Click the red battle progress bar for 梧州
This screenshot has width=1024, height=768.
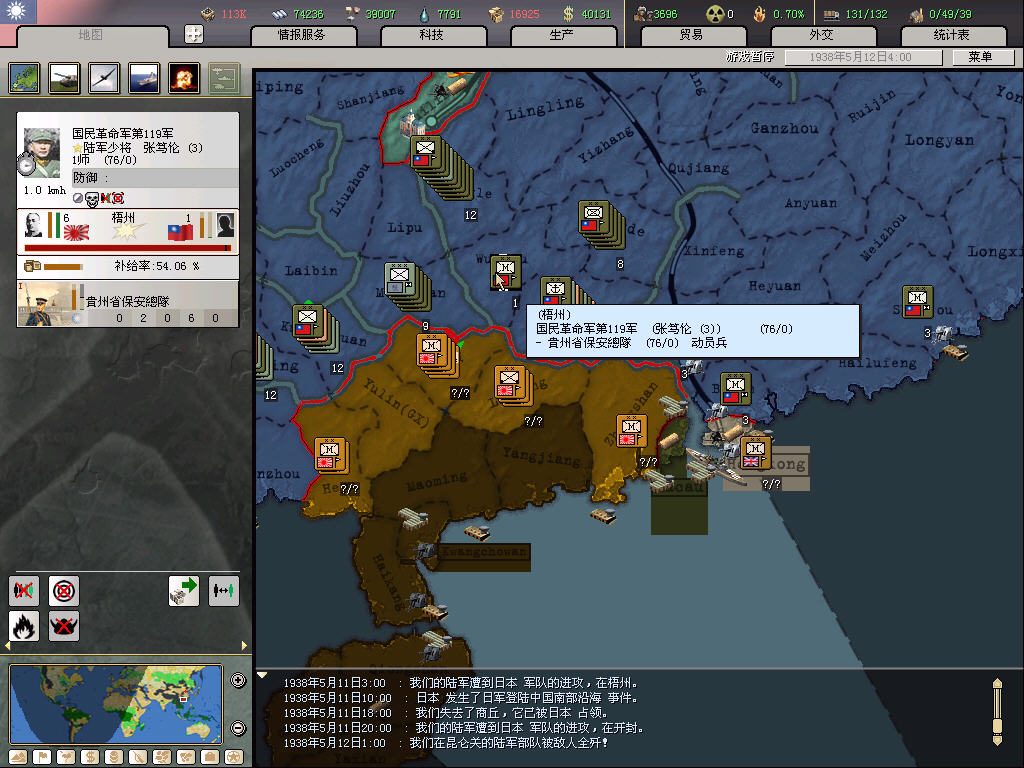[128, 248]
